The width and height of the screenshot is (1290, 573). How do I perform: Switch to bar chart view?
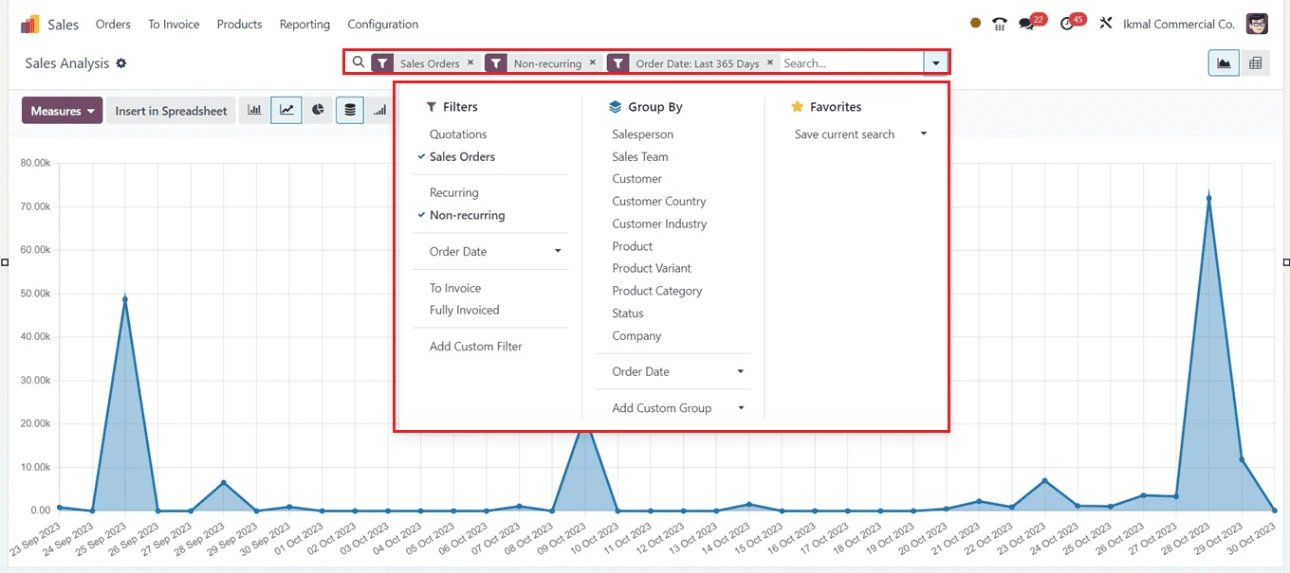pyautogui.click(x=255, y=111)
